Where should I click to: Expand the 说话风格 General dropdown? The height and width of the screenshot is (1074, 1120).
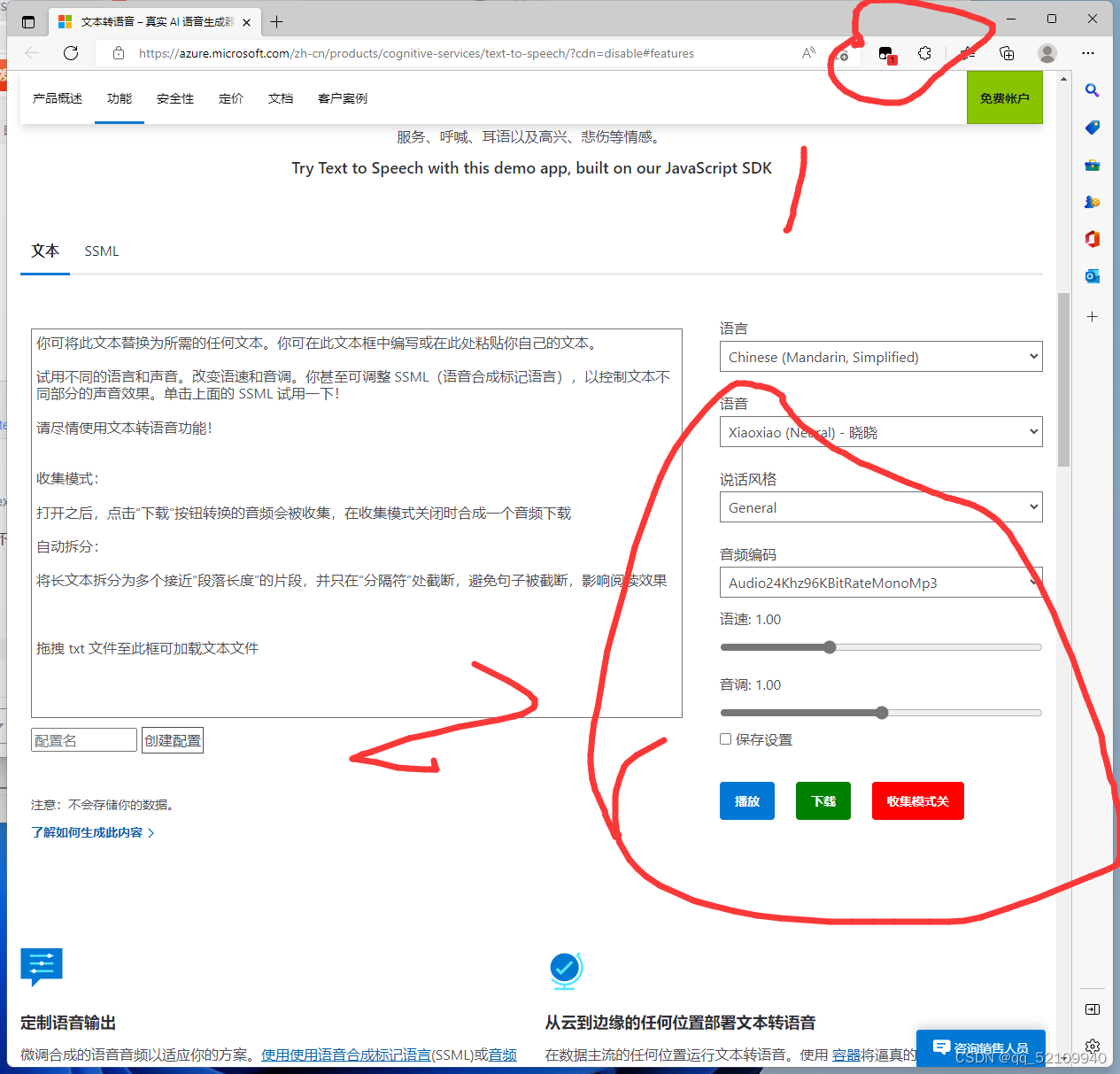(x=881, y=506)
